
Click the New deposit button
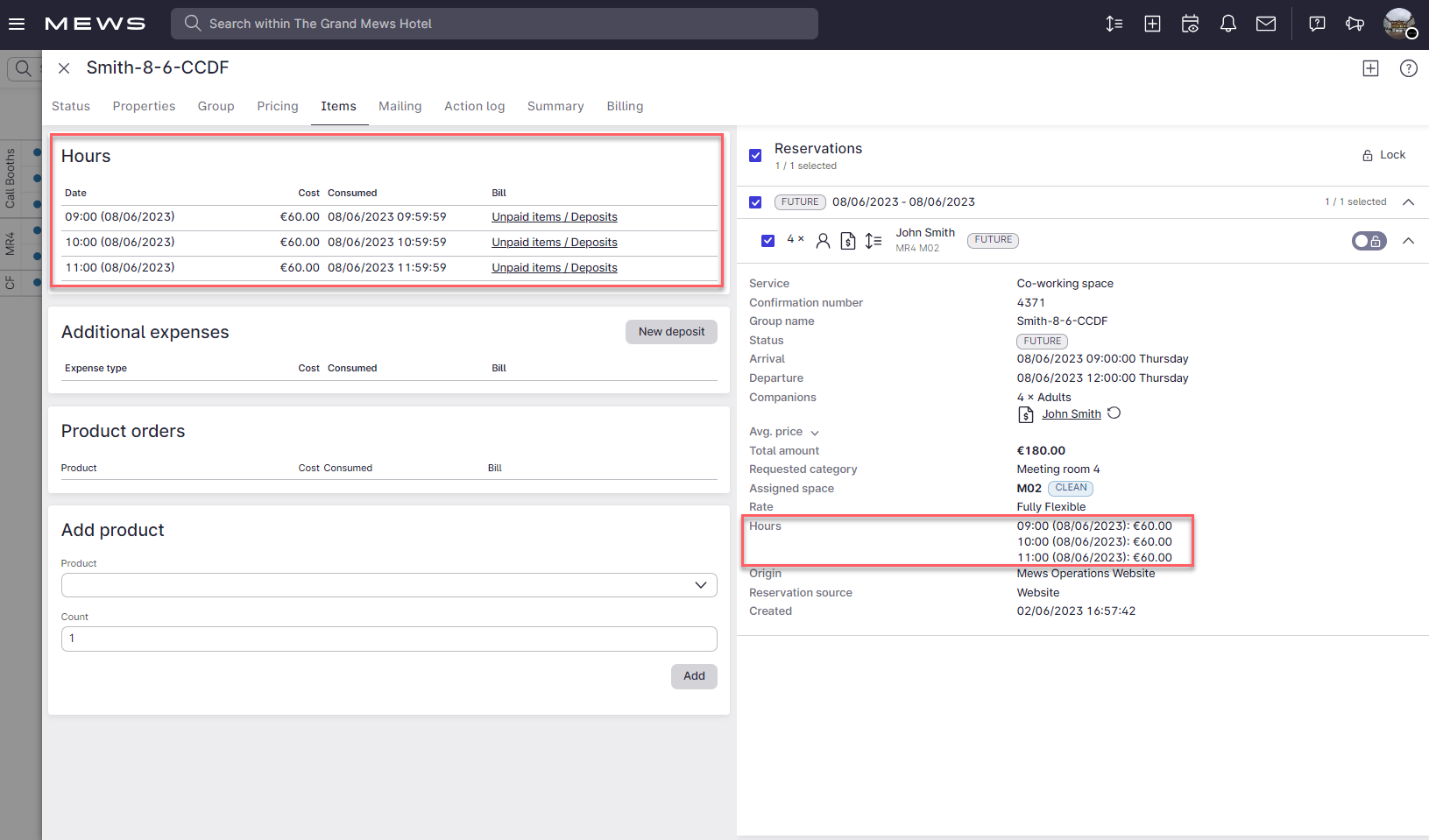[x=671, y=332]
